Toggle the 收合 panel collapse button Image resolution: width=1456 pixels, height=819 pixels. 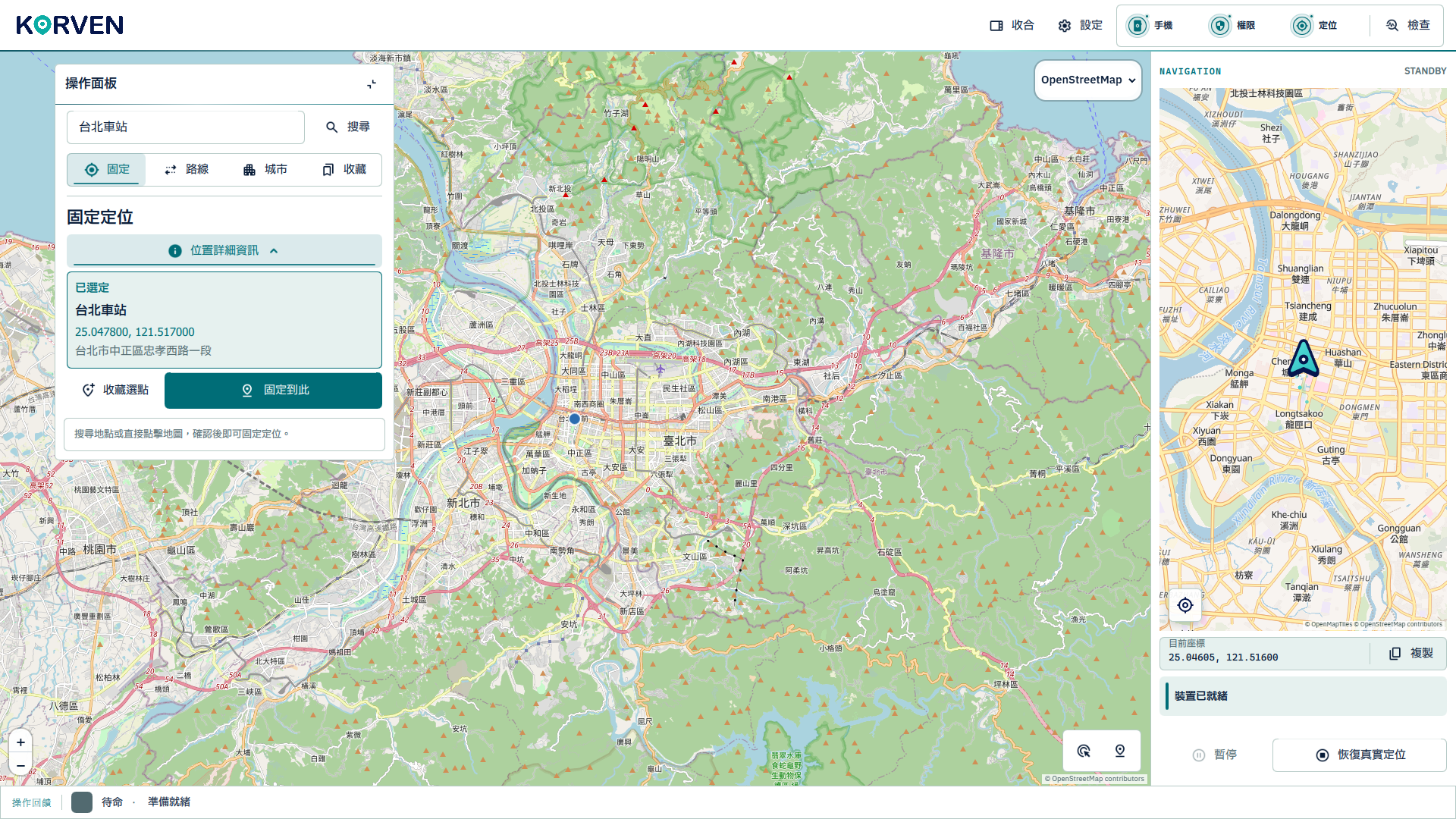[x=1012, y=26]
